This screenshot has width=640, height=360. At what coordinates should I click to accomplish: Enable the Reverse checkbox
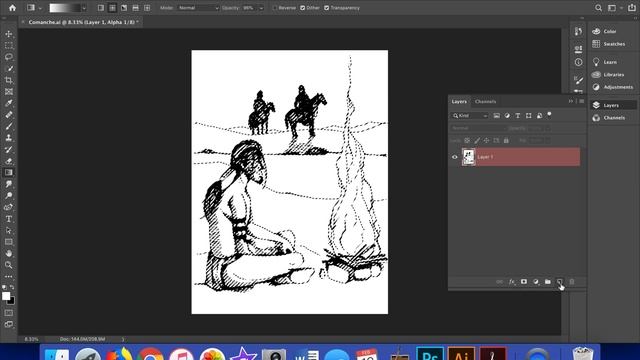(275, 8)
